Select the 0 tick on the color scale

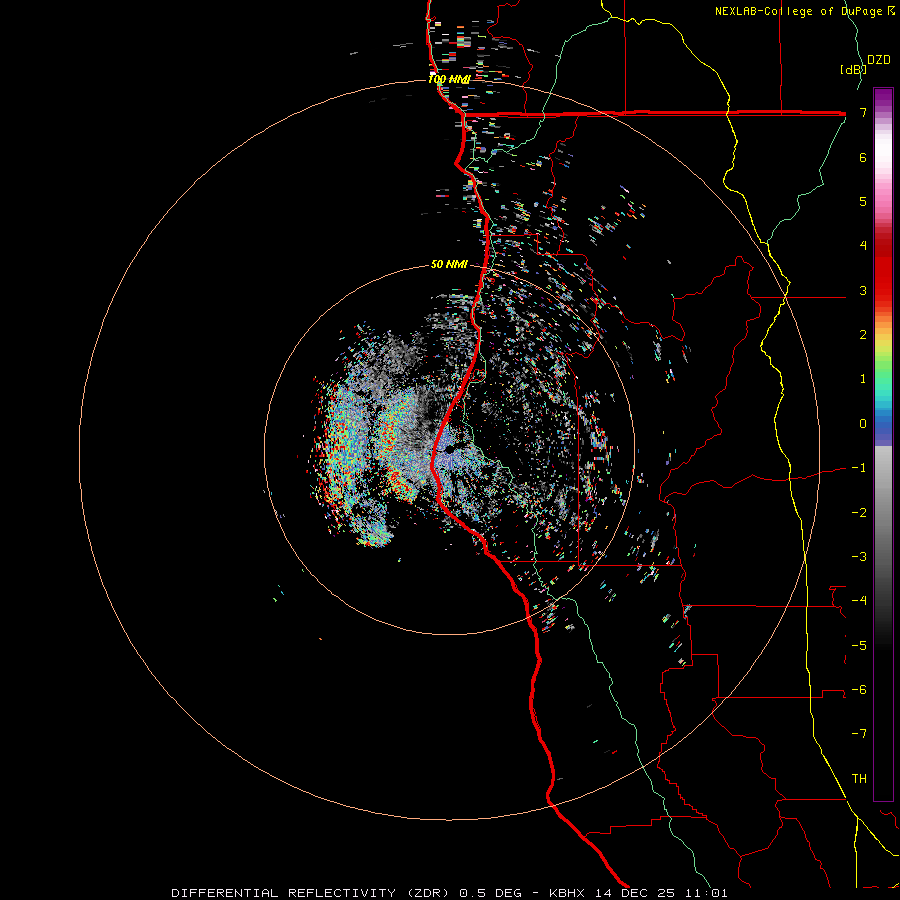point(863,424)
